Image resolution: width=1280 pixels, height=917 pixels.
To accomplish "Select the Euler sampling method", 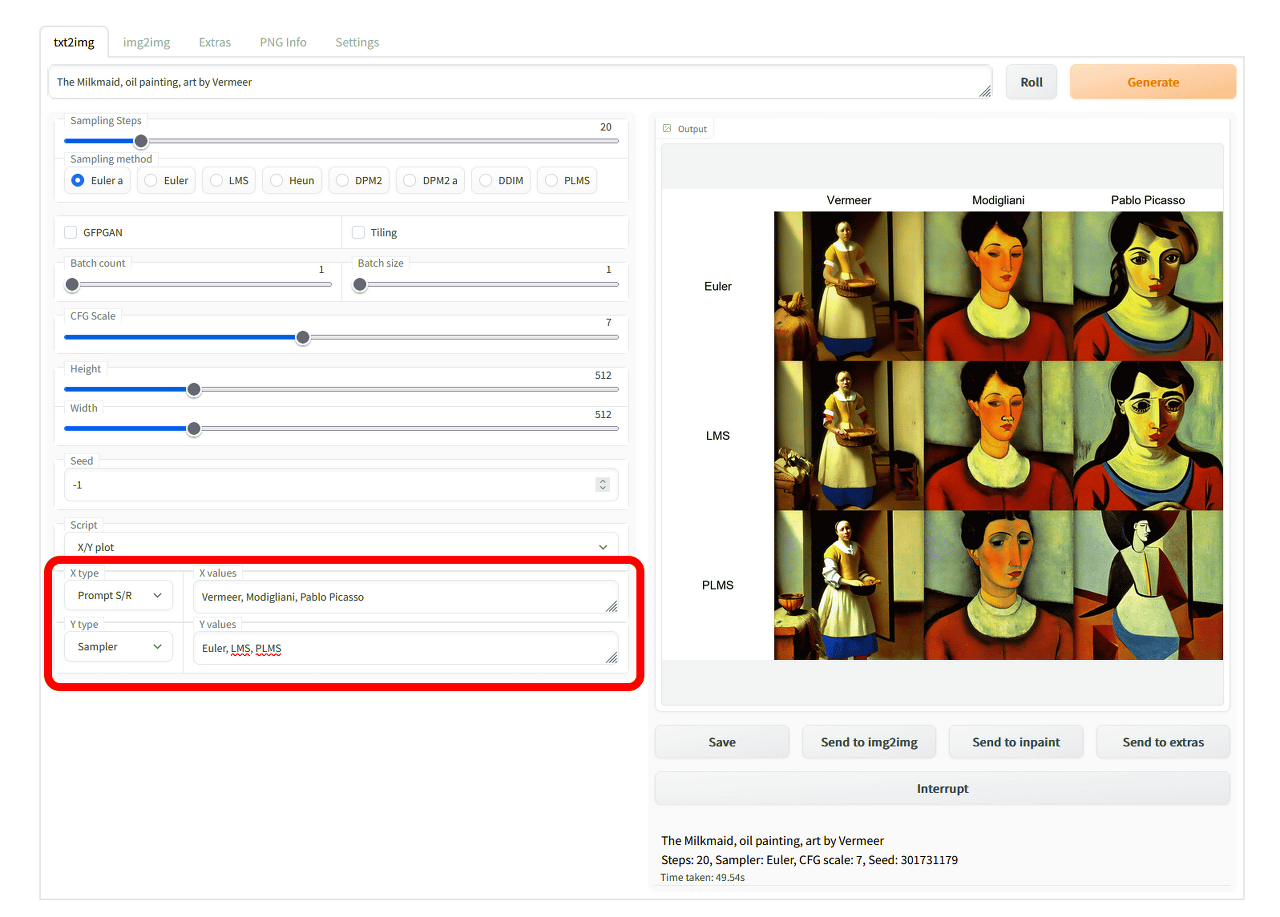I will coord(166,181).
